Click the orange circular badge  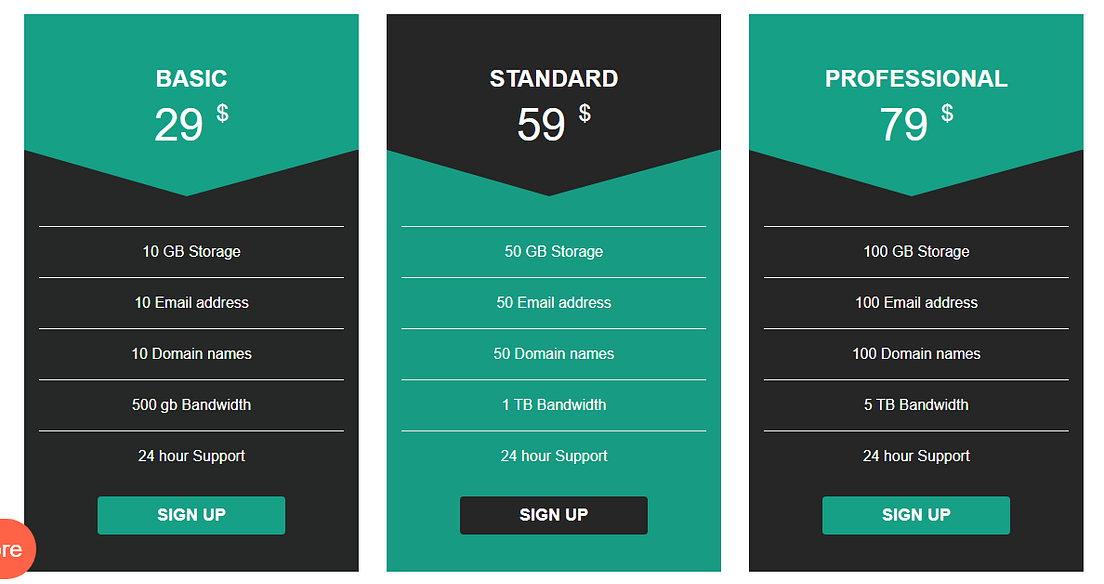[10, 548]
